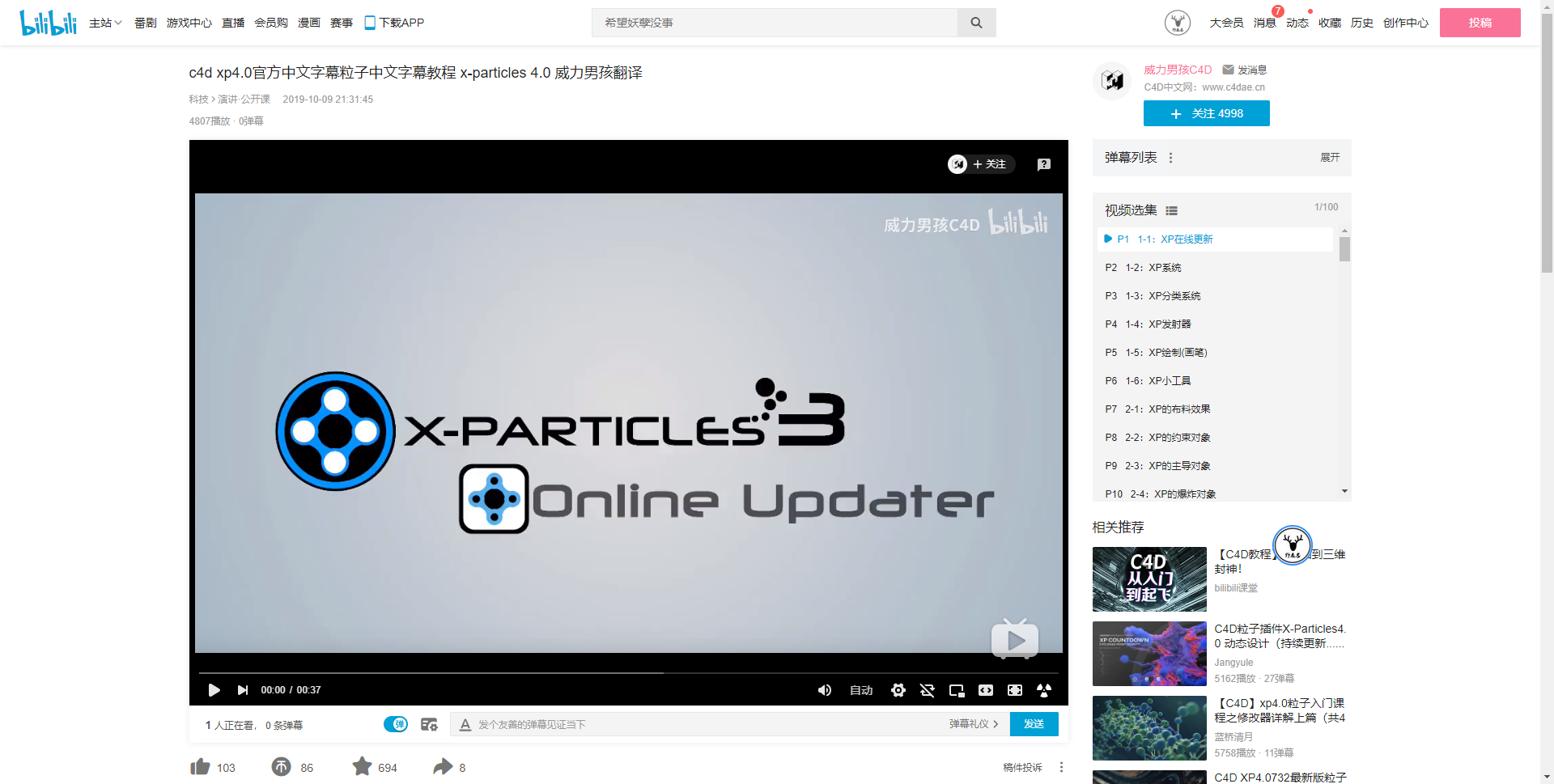This screenshot has height=784, width=1554.
Task: Open the deer avatar in the top bar
Action: (x=1177, y=23)
